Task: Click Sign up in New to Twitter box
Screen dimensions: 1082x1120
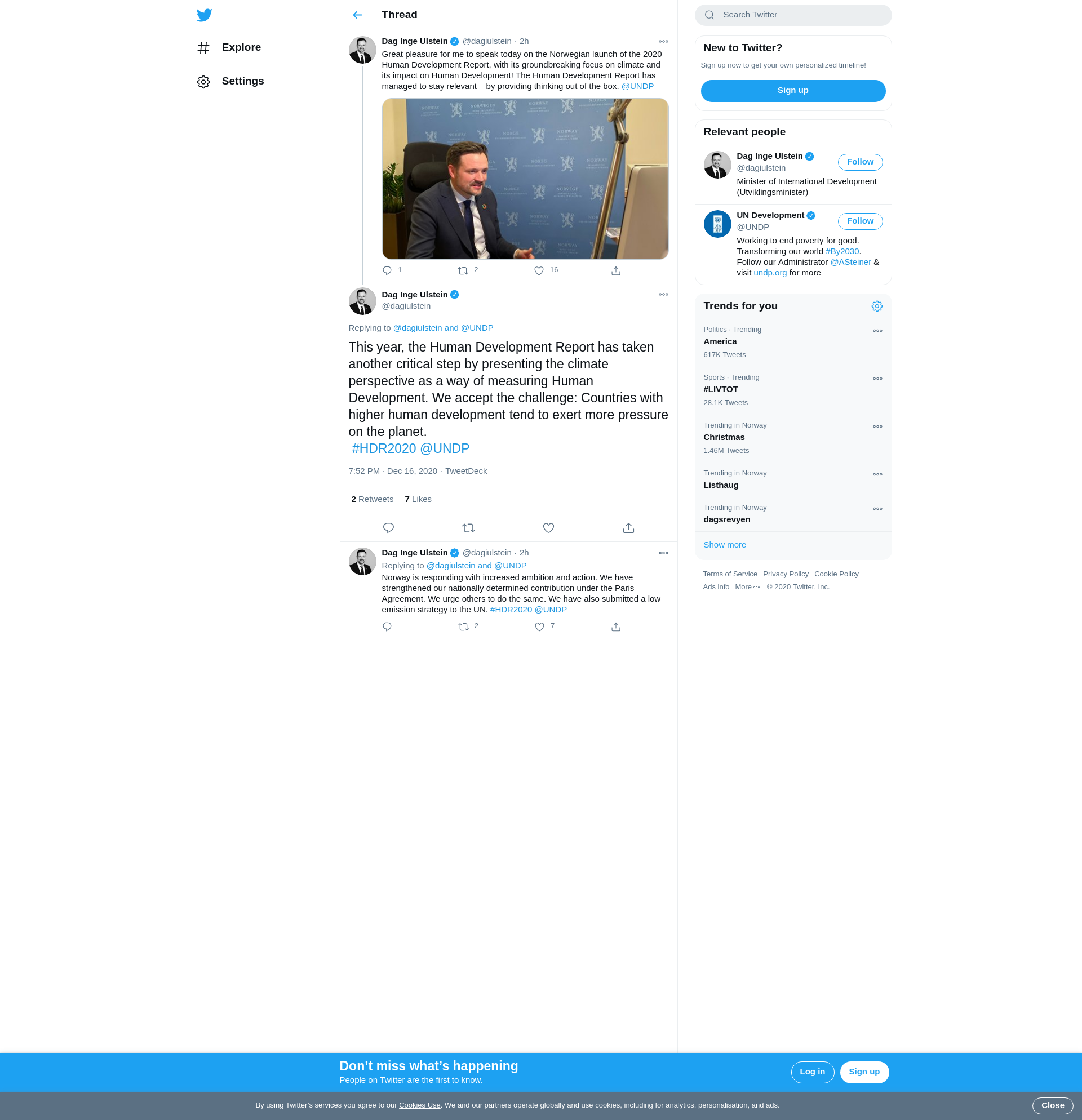Action: (793, 91)
